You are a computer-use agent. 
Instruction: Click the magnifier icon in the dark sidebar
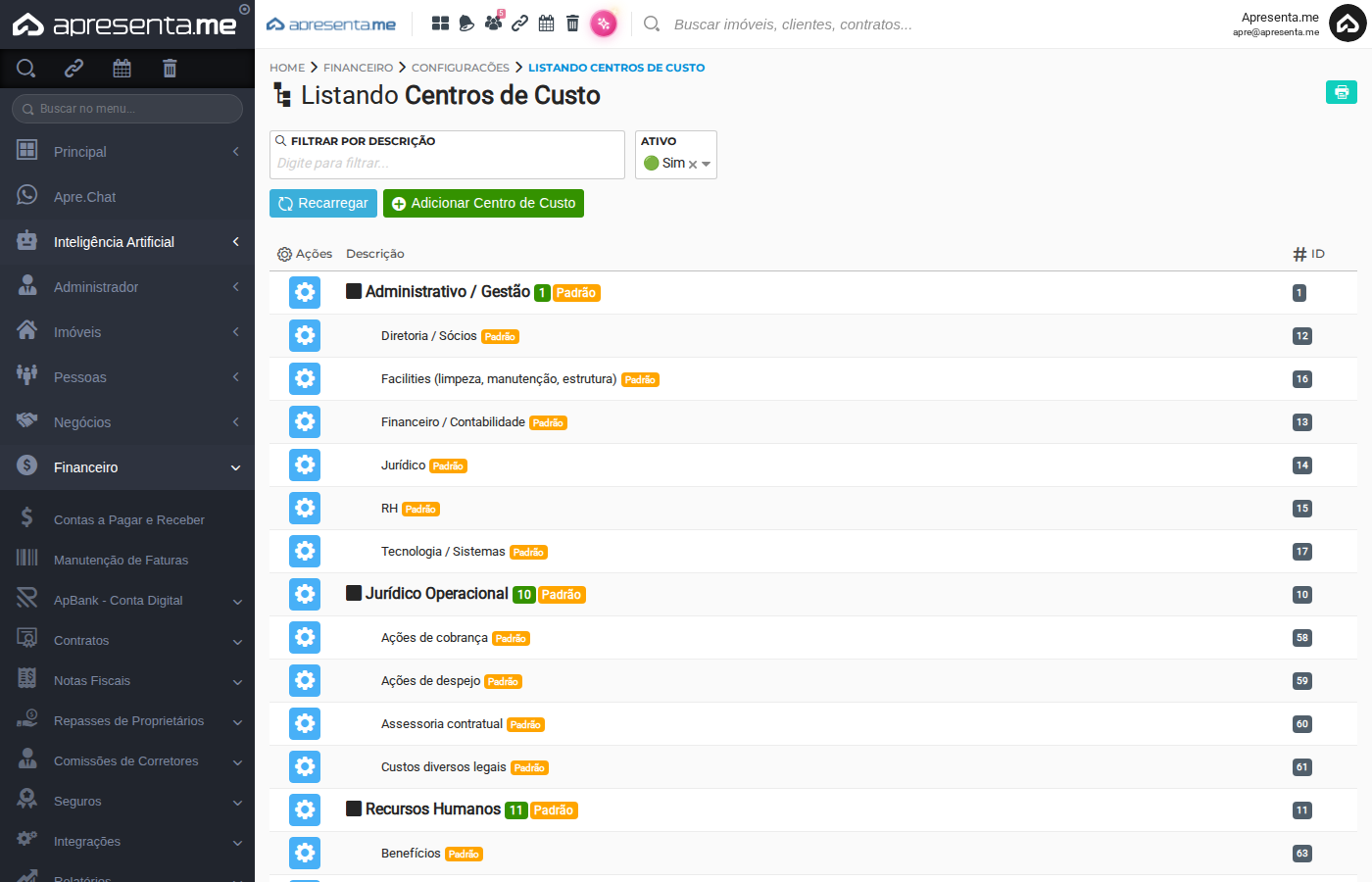(26, 68)
